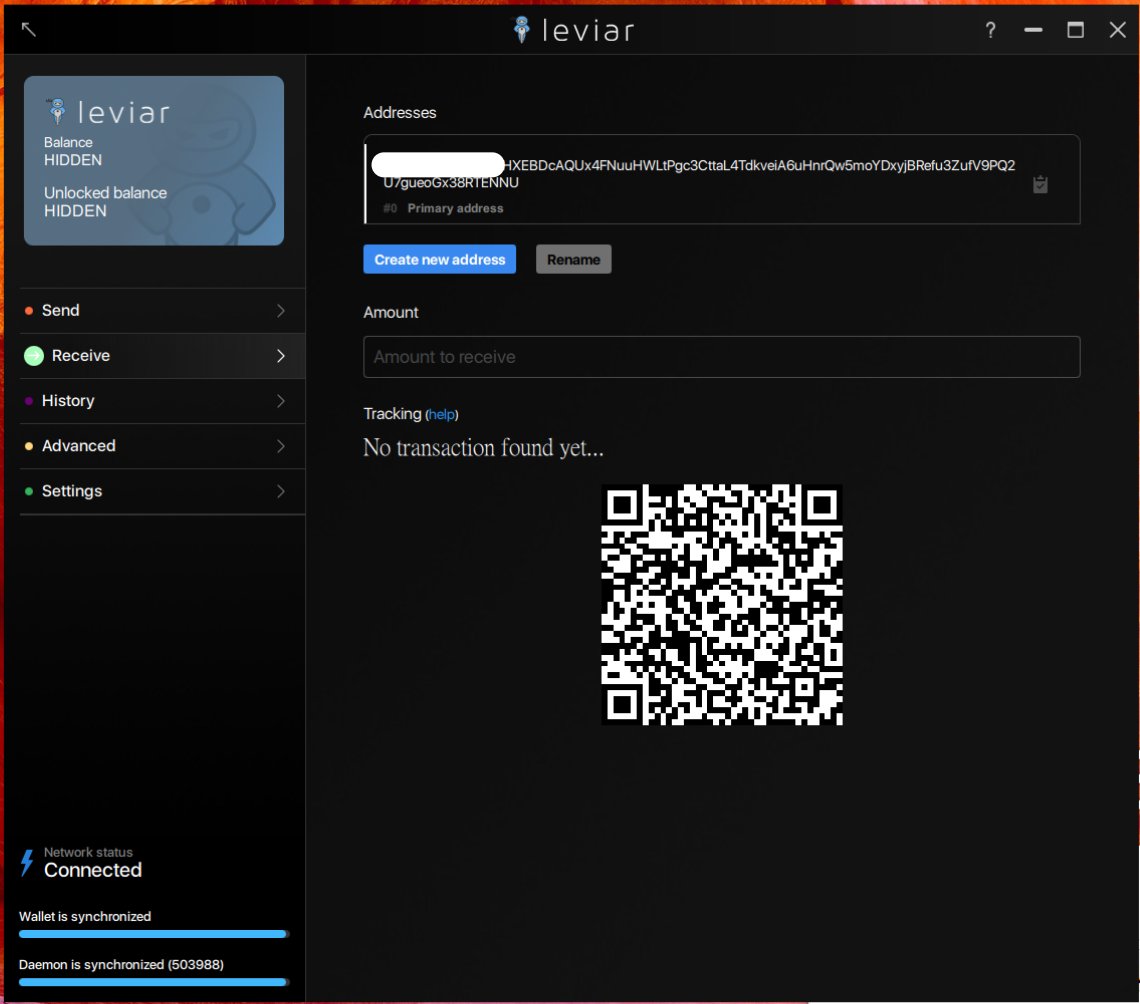Copy primary address with clipboard icon
The height and width of the screenshot is (1004, 1140).
click(x=1040, y=185)
